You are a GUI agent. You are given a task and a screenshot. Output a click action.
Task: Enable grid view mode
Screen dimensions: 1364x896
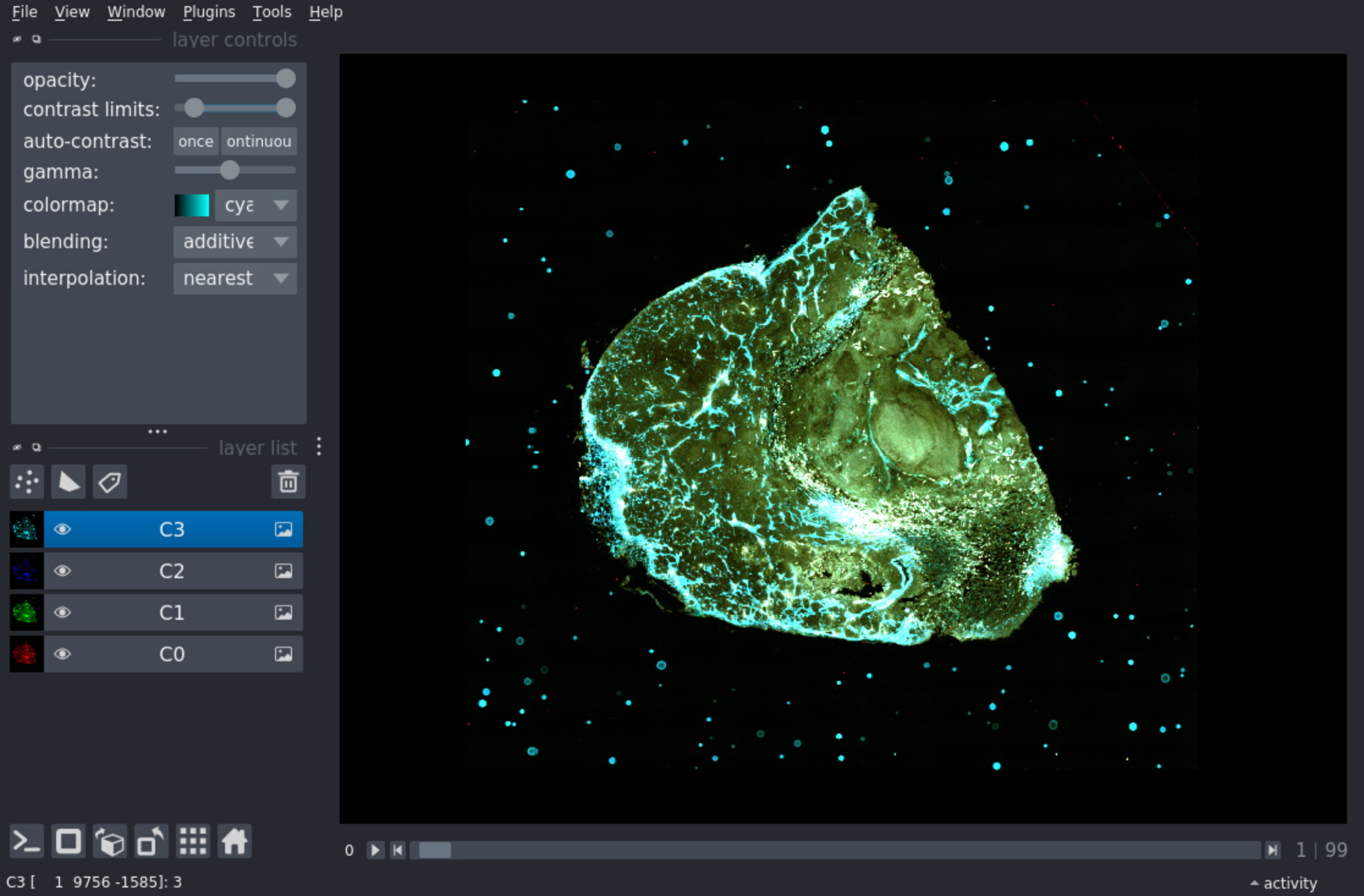coord(193,842)
